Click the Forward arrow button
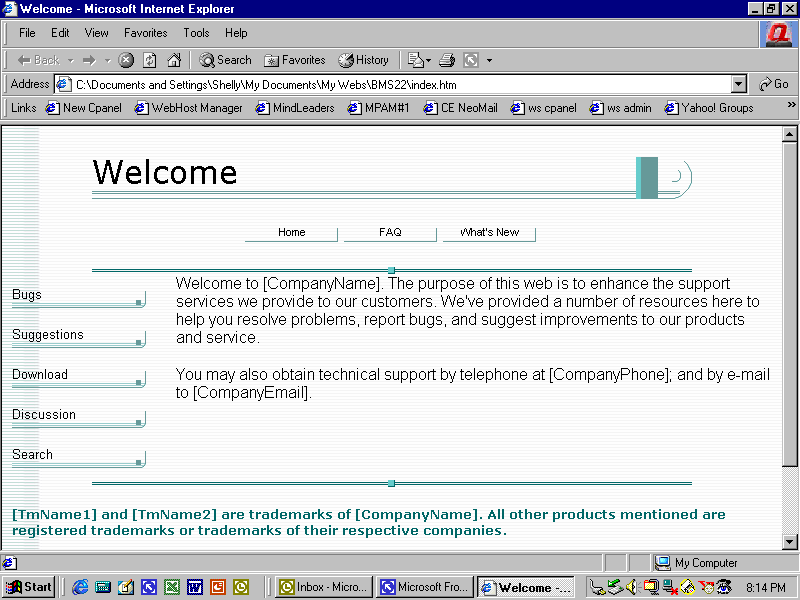 pos(89,61)
